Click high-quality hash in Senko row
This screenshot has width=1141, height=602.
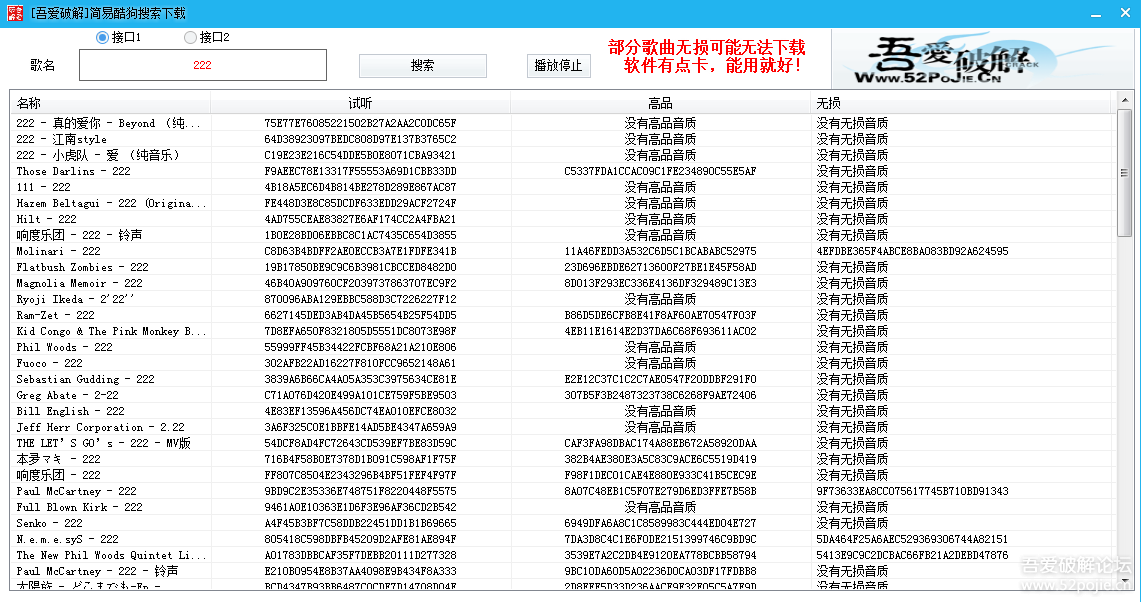(660, 523)
